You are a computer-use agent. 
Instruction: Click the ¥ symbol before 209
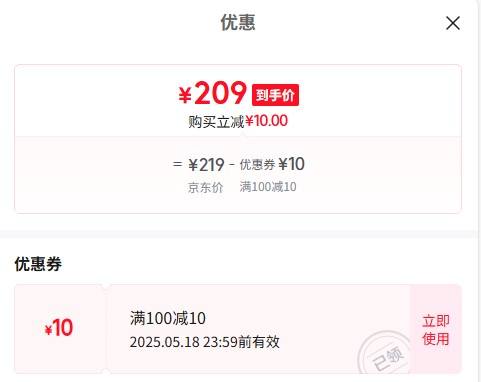[185, 96]
